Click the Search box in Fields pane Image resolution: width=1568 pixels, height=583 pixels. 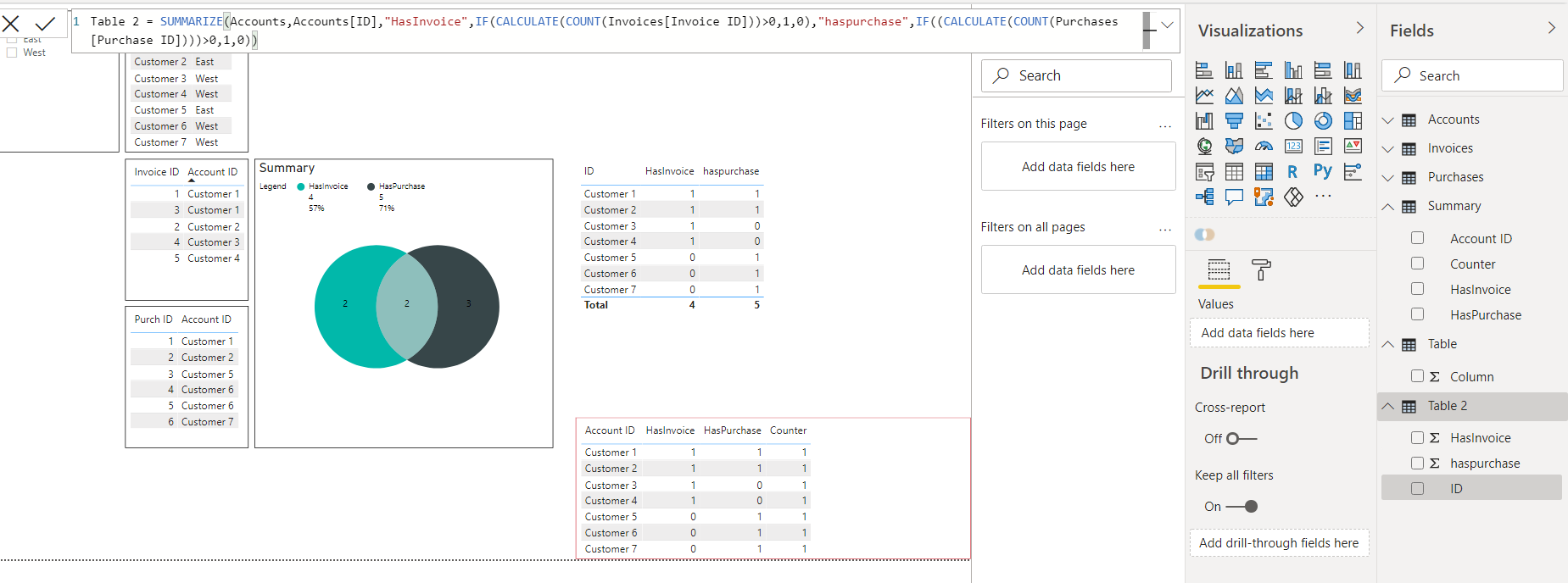point(1472,75)
